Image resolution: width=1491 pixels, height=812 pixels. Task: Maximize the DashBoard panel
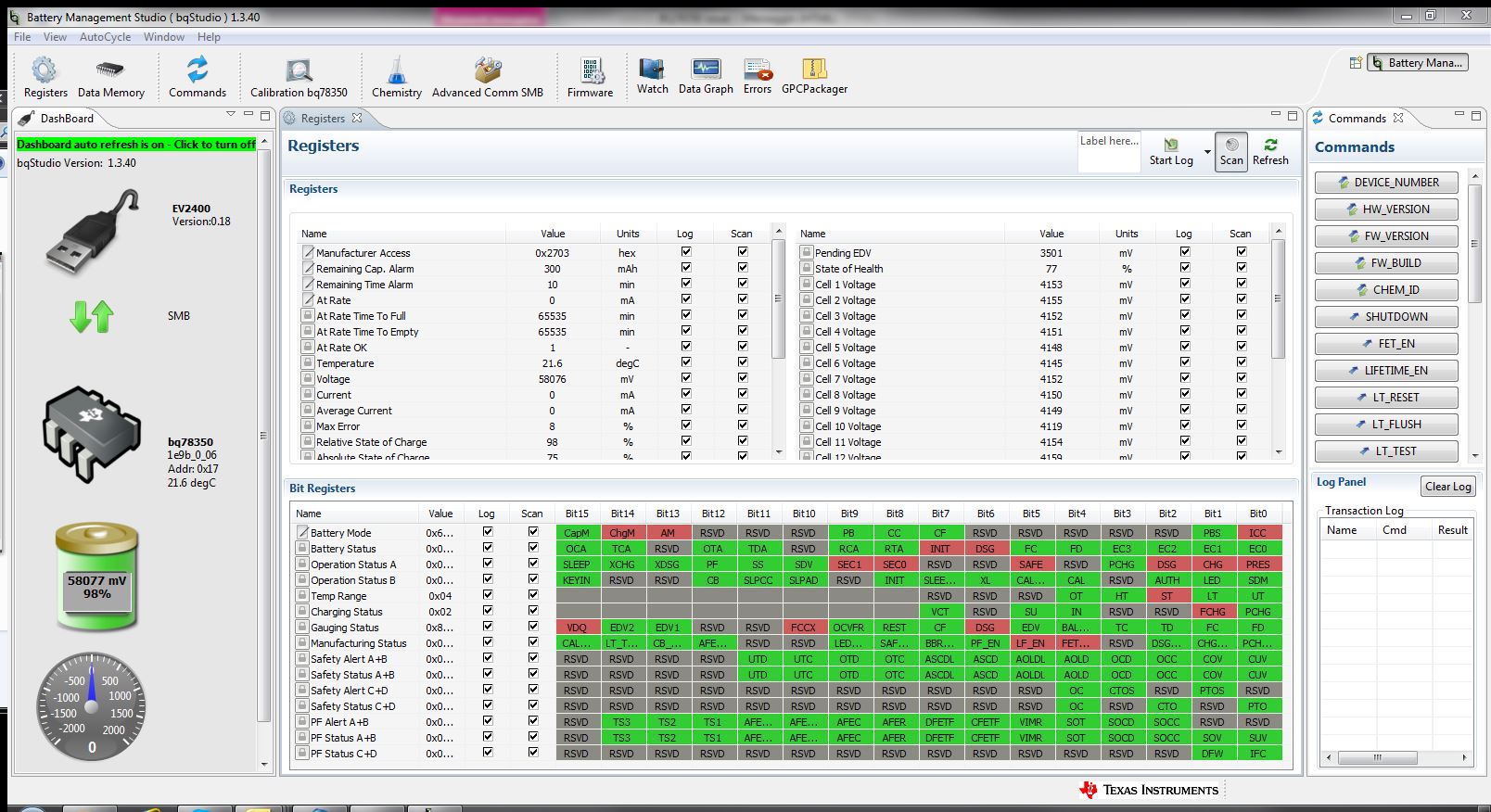(265, 116)
